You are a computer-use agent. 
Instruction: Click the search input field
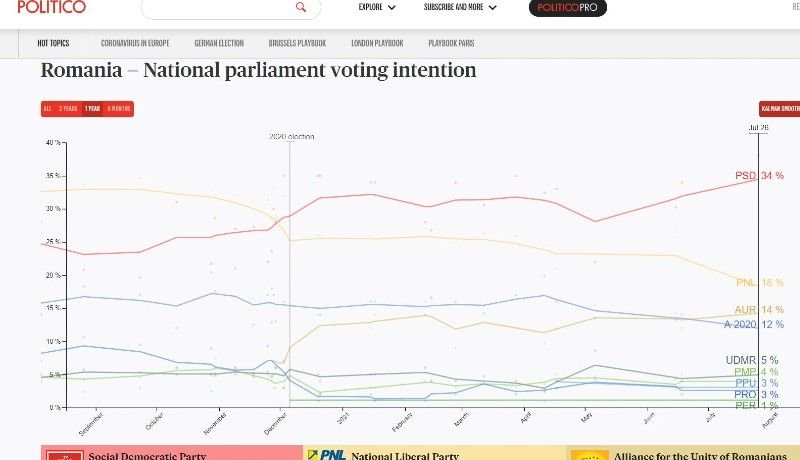pyautogui.click(x=220, y=8)
